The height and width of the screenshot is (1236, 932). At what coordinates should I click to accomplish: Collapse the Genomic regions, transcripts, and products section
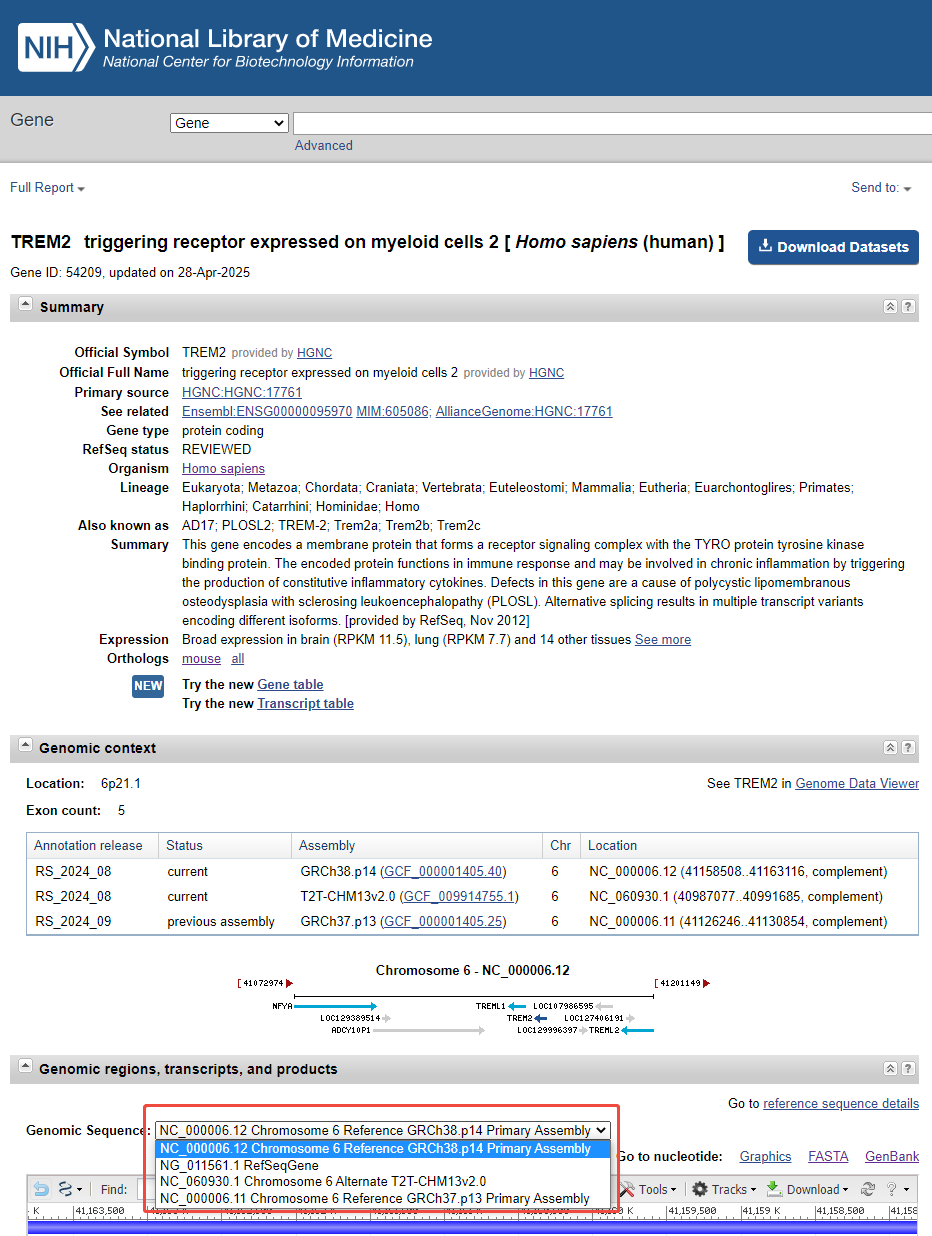click(25, 1067)
